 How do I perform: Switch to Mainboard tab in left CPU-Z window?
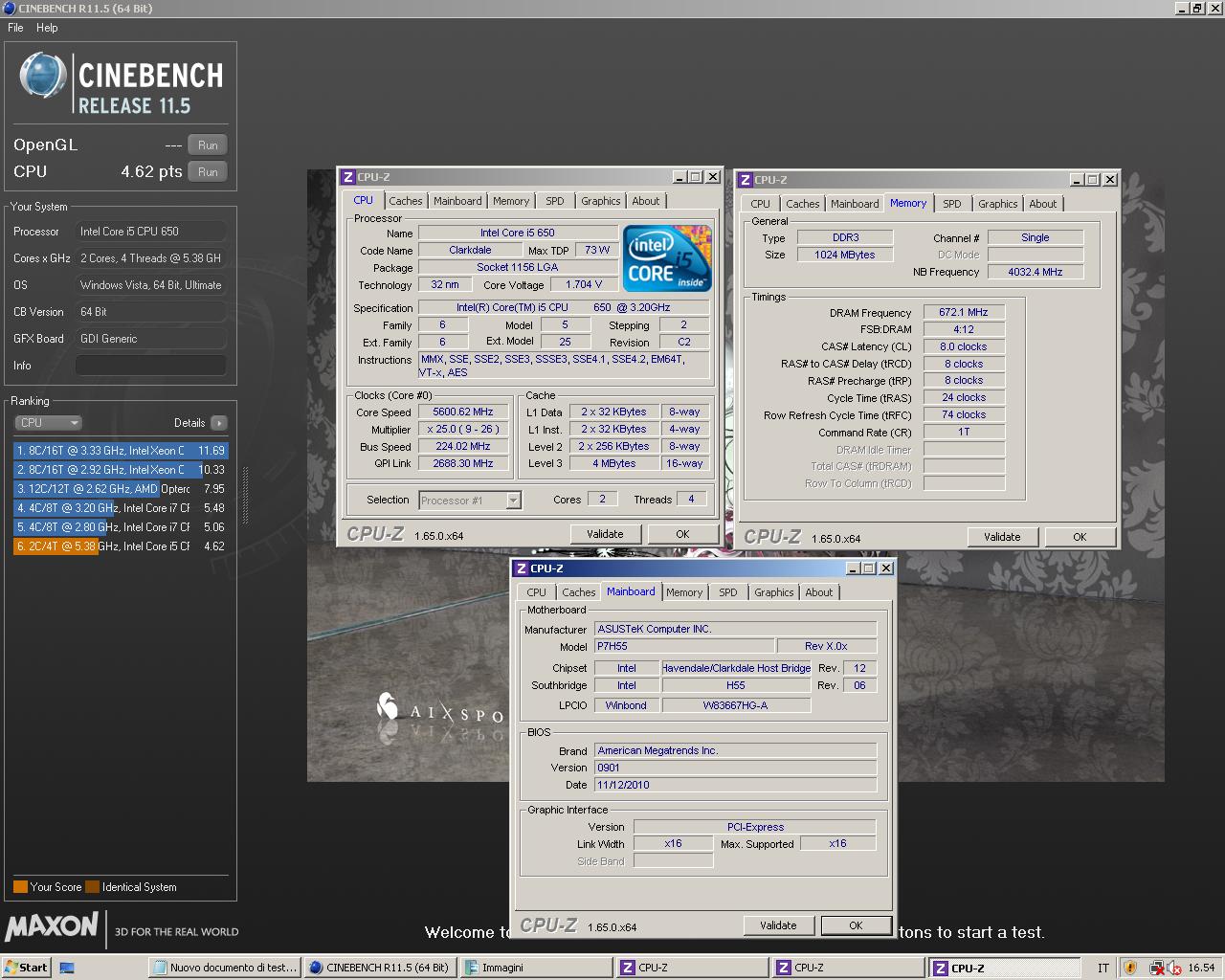click(457, 201)
